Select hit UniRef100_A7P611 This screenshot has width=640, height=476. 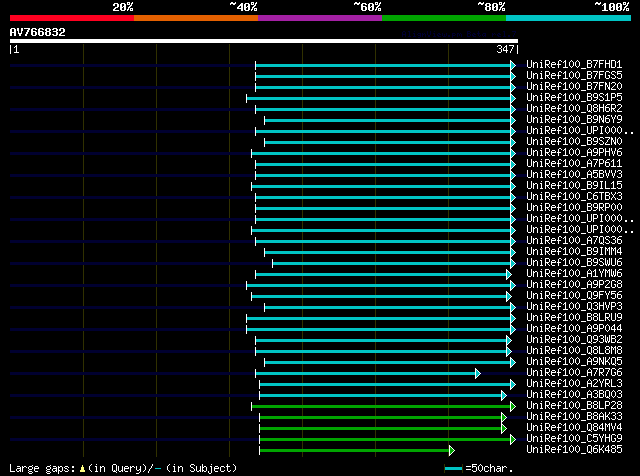(574, 164)
